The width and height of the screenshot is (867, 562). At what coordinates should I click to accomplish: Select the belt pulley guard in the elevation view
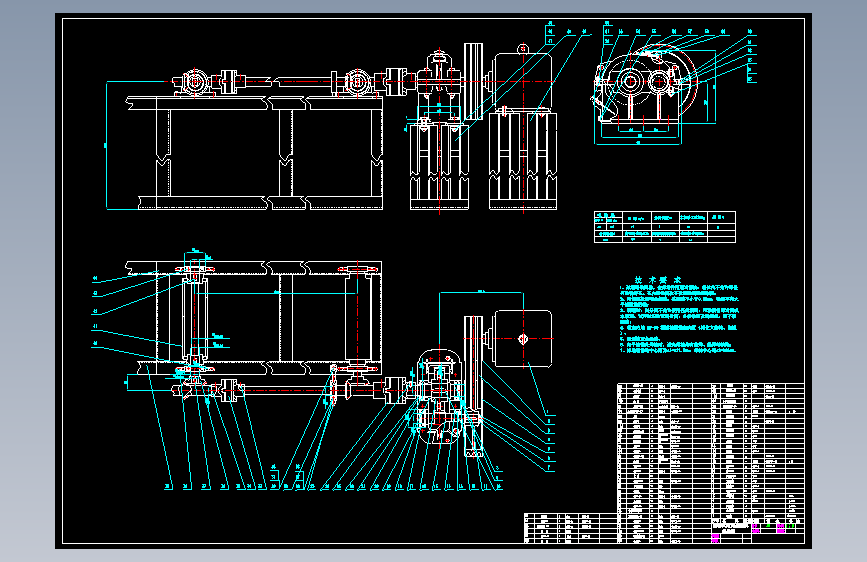[x=473, y=81]
